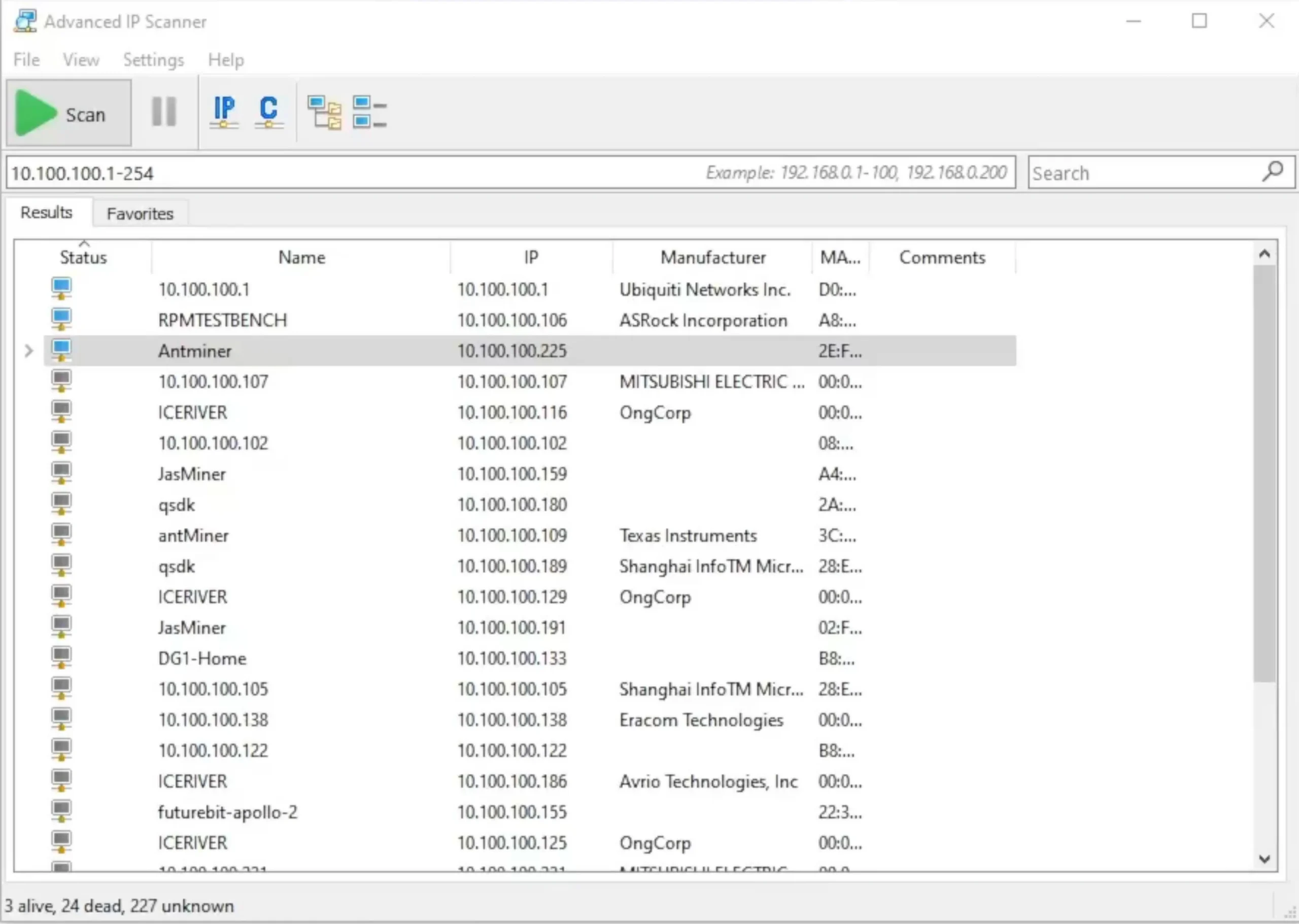Click status icon of futurebit-apollo-2 row
Image resolution: width=1299 pixels, height=924 pixels.
[x=61, y=811]
